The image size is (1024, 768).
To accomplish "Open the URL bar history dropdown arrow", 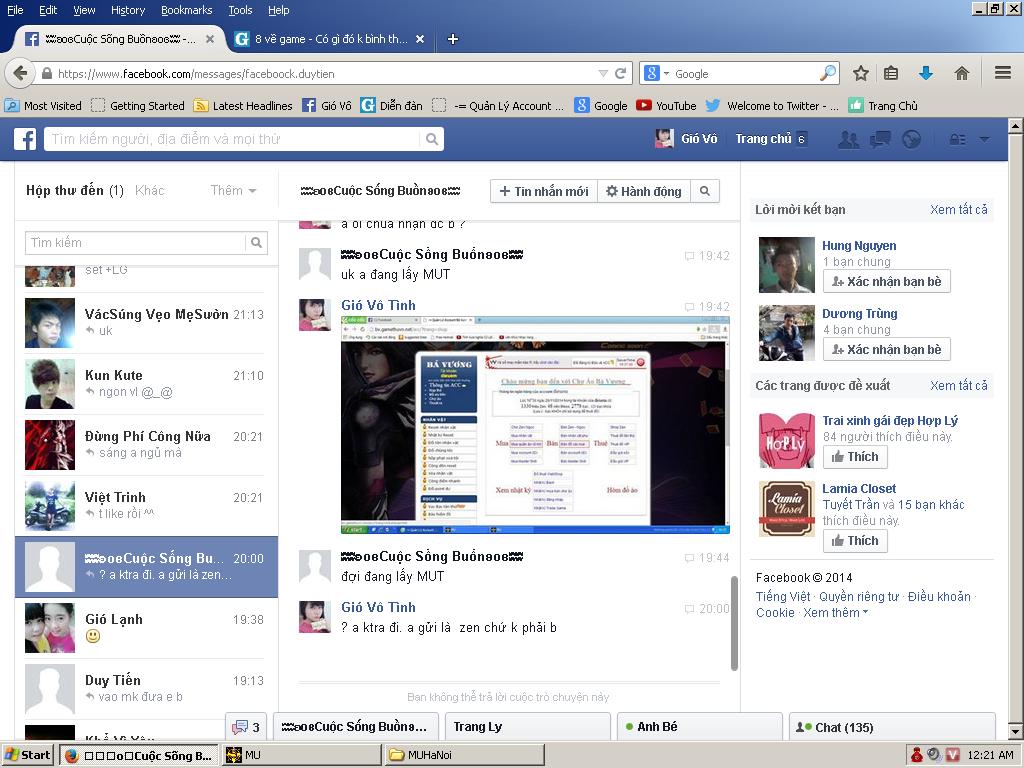I will point(603,73).
